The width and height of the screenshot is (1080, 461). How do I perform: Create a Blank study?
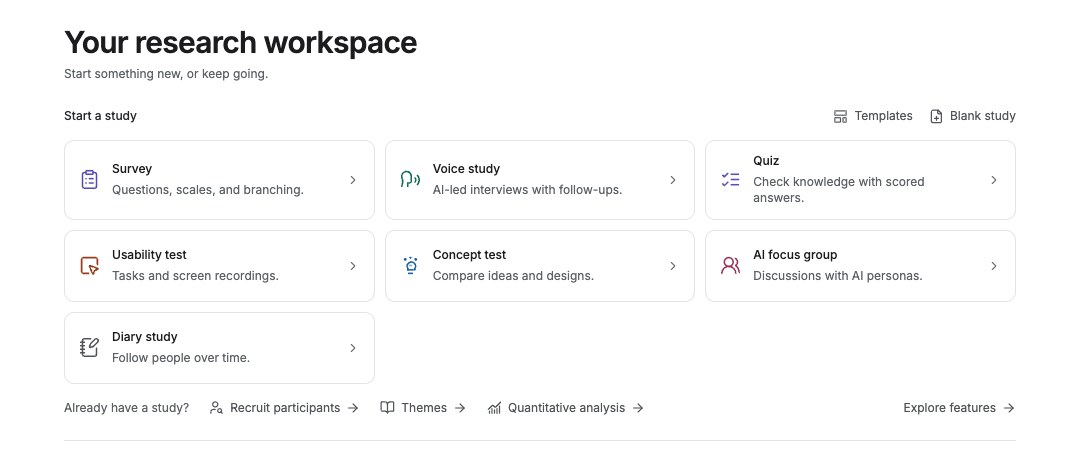click(x=973, y=116)
